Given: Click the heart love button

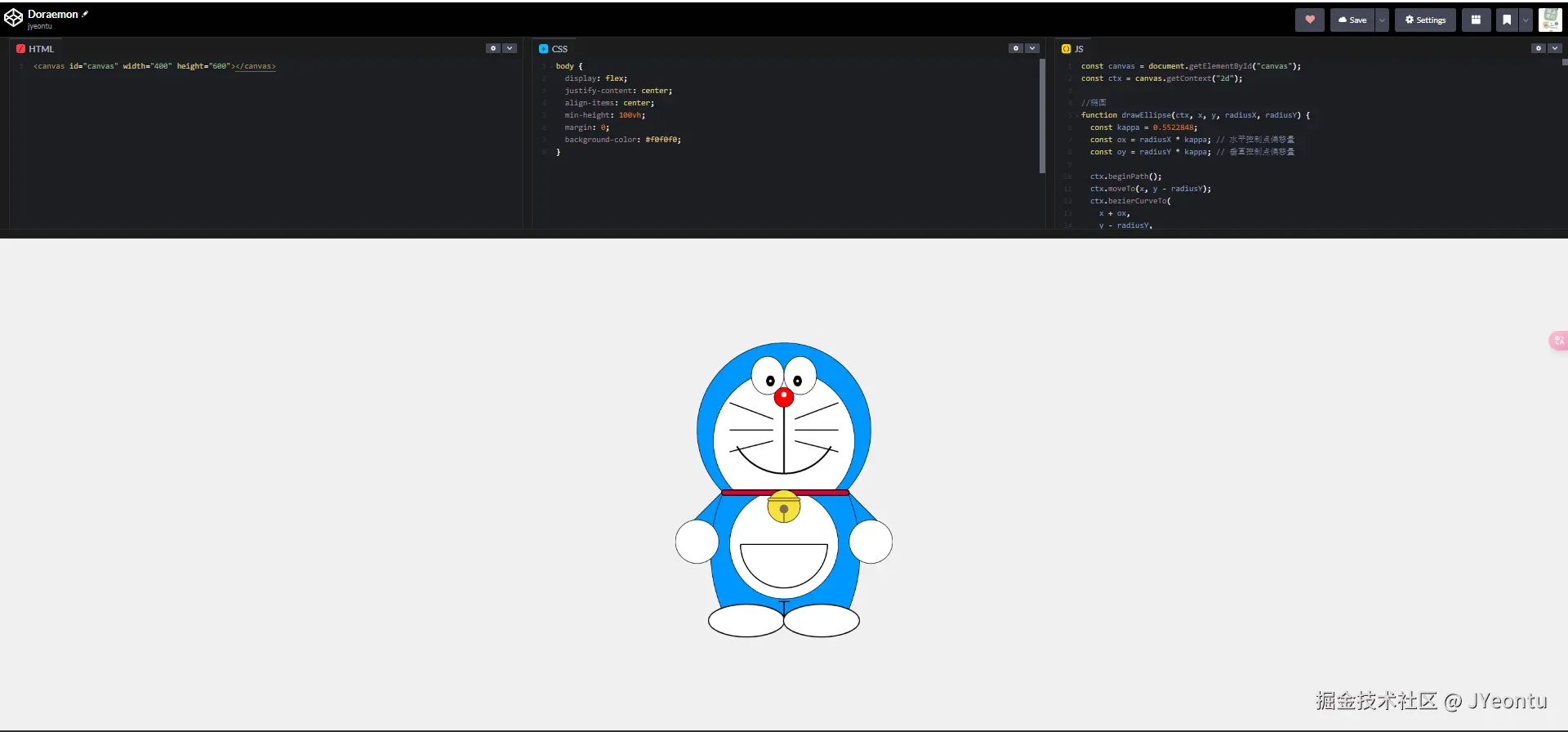Looking at the screenshot, I should [1310, 20].
